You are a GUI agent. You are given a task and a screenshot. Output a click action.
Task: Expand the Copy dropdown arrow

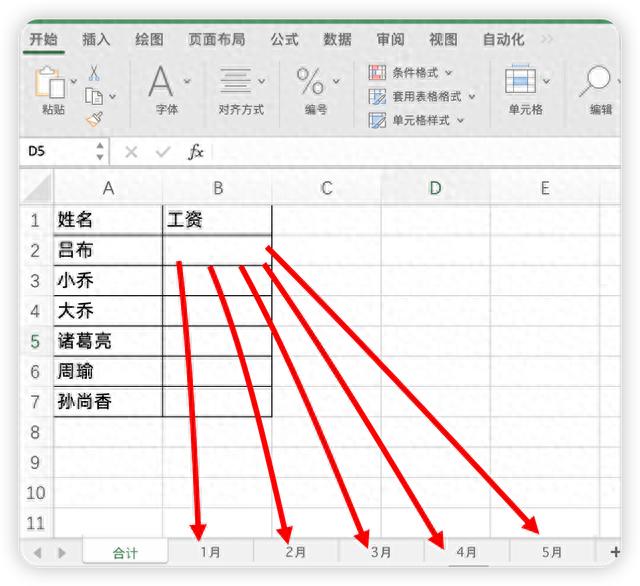click(x=112, y=97)
